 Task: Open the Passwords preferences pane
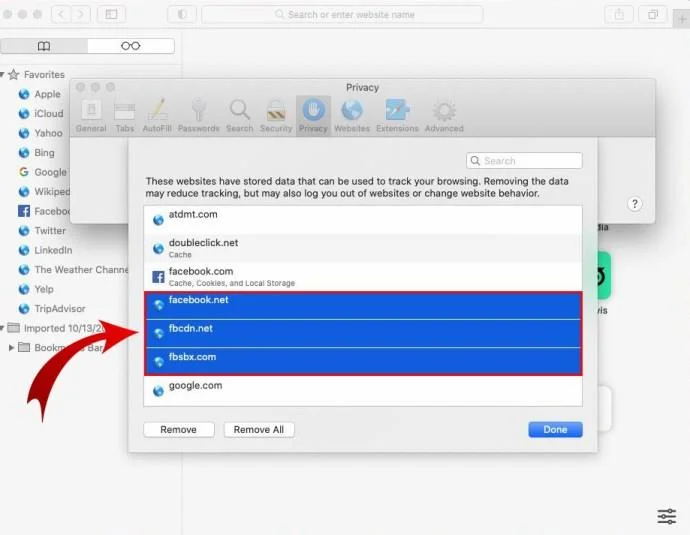(x=198, y=116)
